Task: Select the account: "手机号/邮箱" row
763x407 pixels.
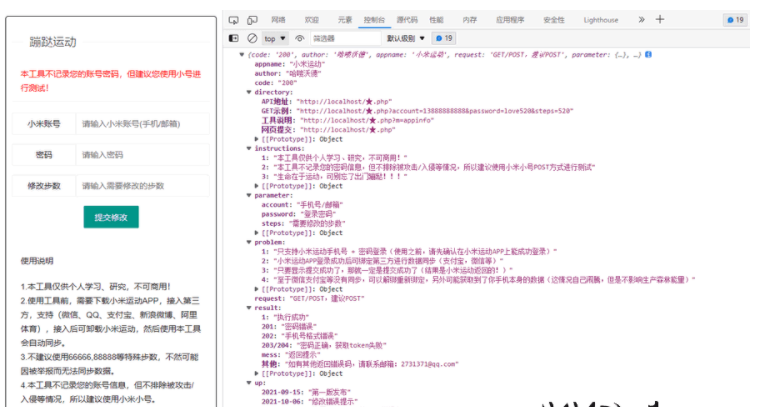Action: point(302,205)
